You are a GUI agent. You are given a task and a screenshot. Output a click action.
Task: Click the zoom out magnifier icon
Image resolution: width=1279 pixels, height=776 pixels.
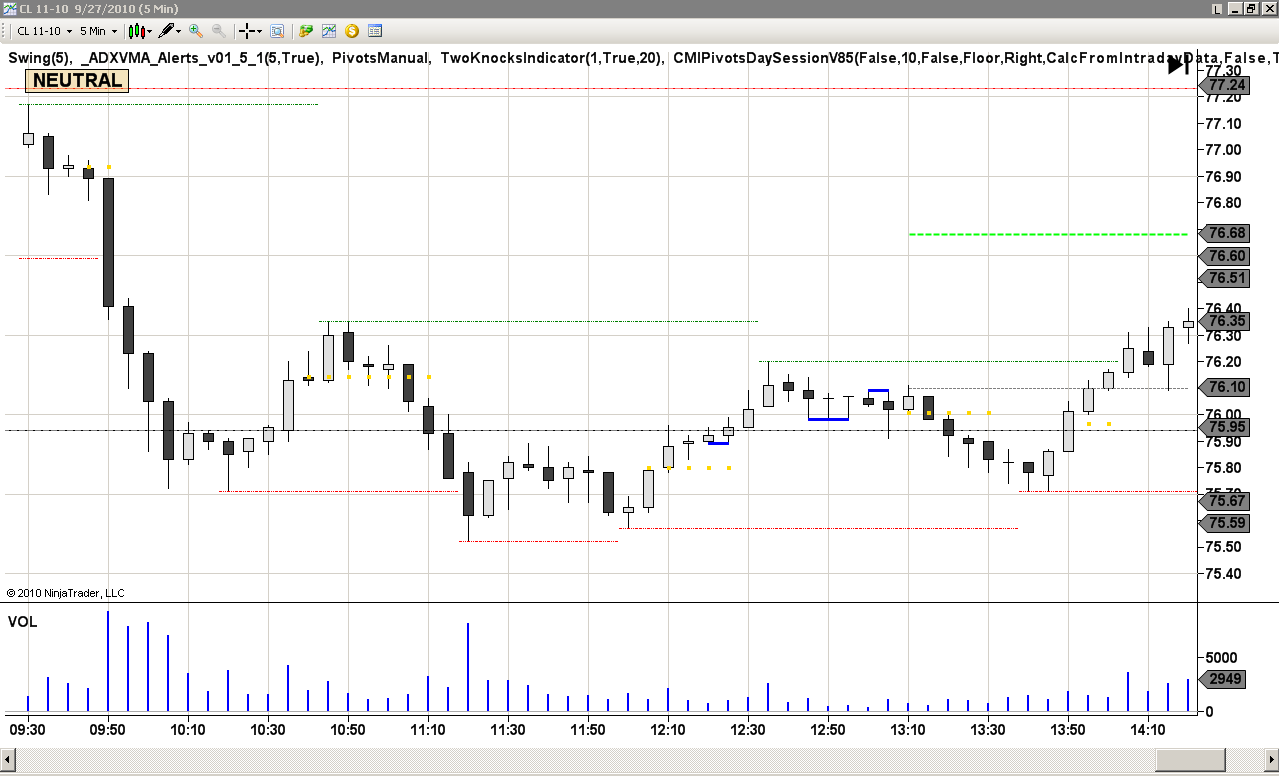pos(218,31)
